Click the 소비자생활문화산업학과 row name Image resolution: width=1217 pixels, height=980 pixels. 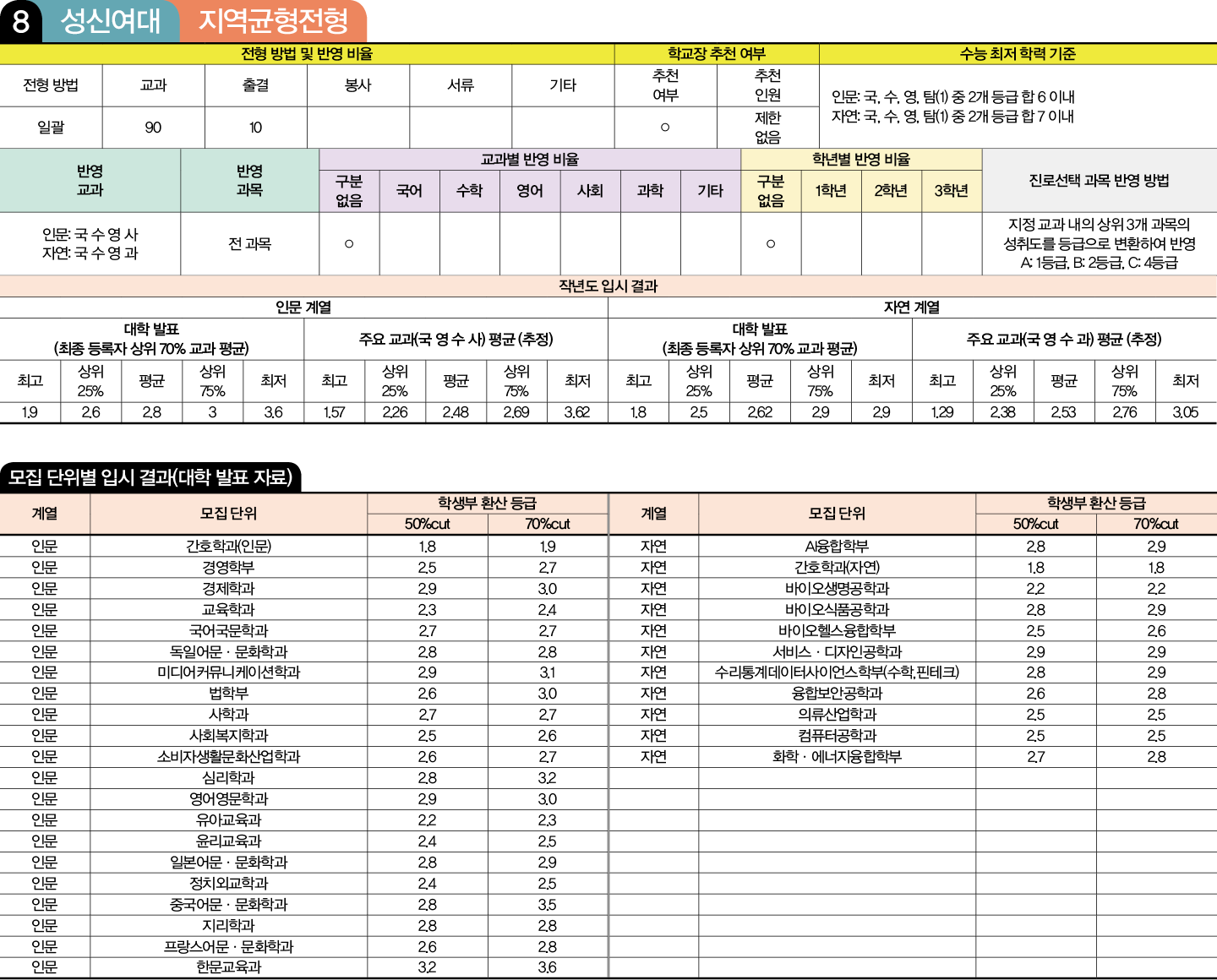(228, 757)
